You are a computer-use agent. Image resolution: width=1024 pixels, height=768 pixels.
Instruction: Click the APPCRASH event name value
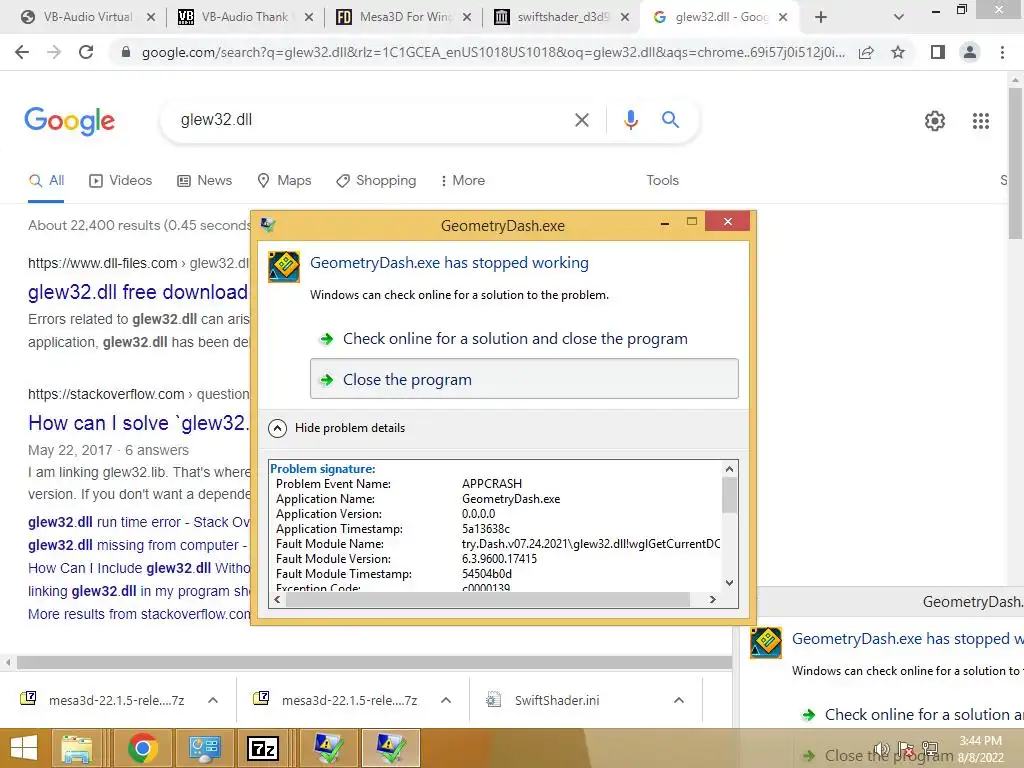tap(492, 483)
